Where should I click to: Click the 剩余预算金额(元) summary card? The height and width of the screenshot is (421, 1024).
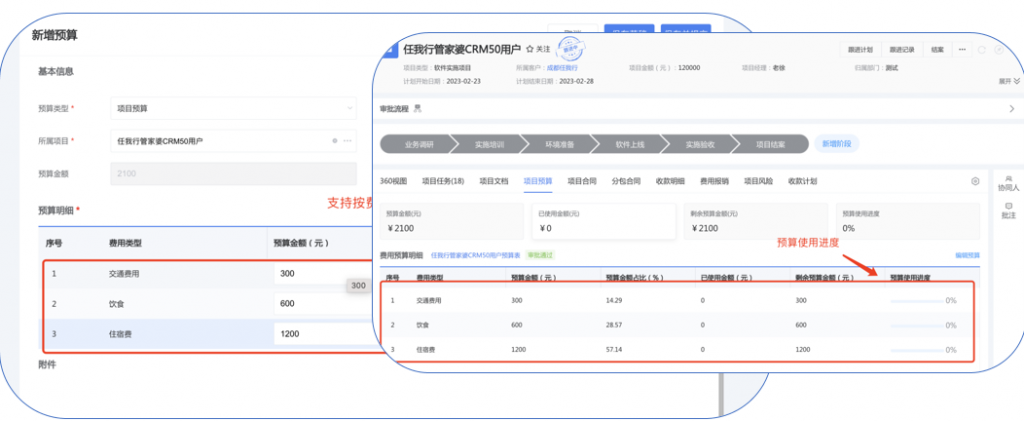tap(756, 221)
